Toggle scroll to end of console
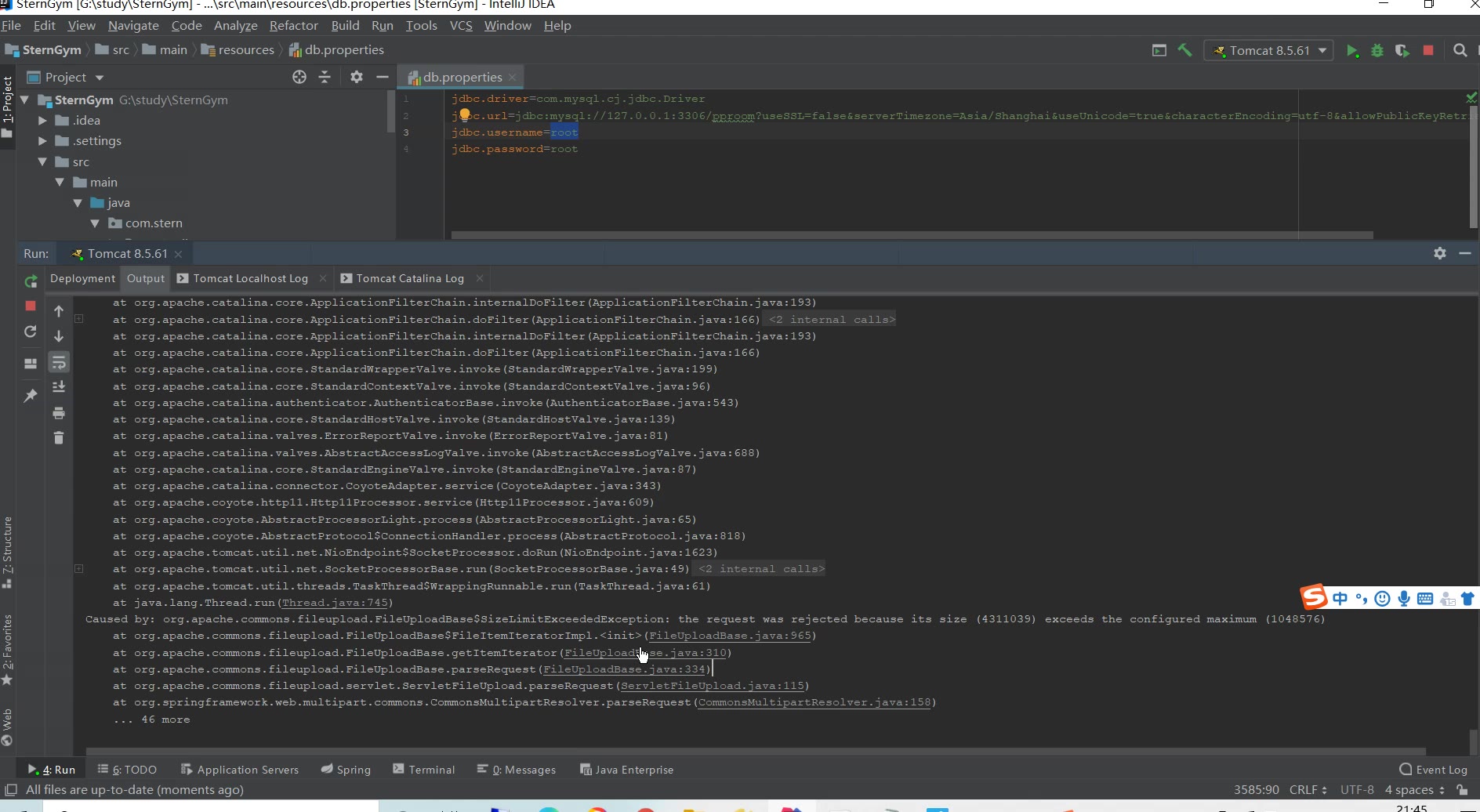The image size is (1480, 812). [x=59, y=387]
